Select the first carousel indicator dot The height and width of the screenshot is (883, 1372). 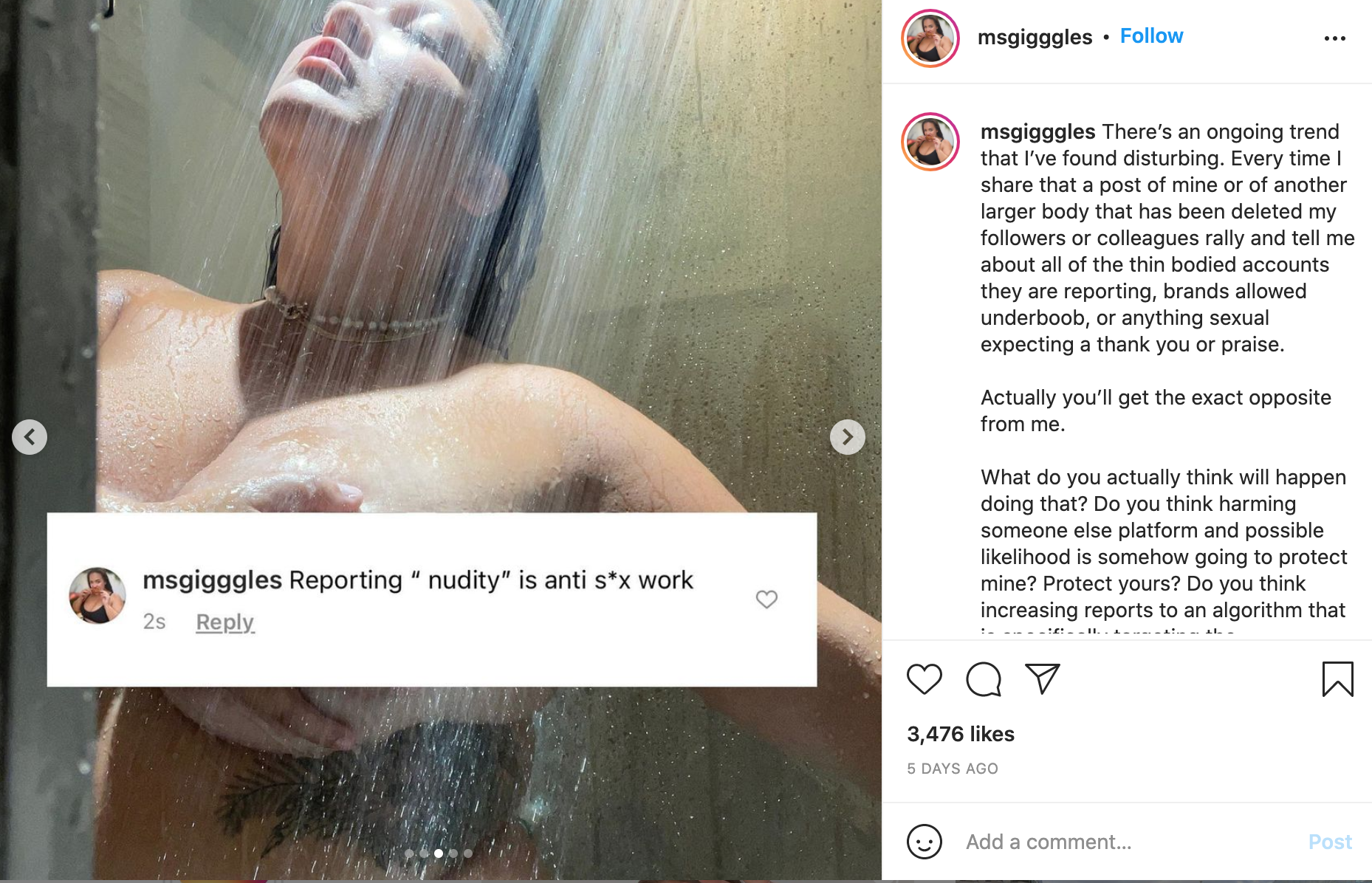tap(409, 853)
